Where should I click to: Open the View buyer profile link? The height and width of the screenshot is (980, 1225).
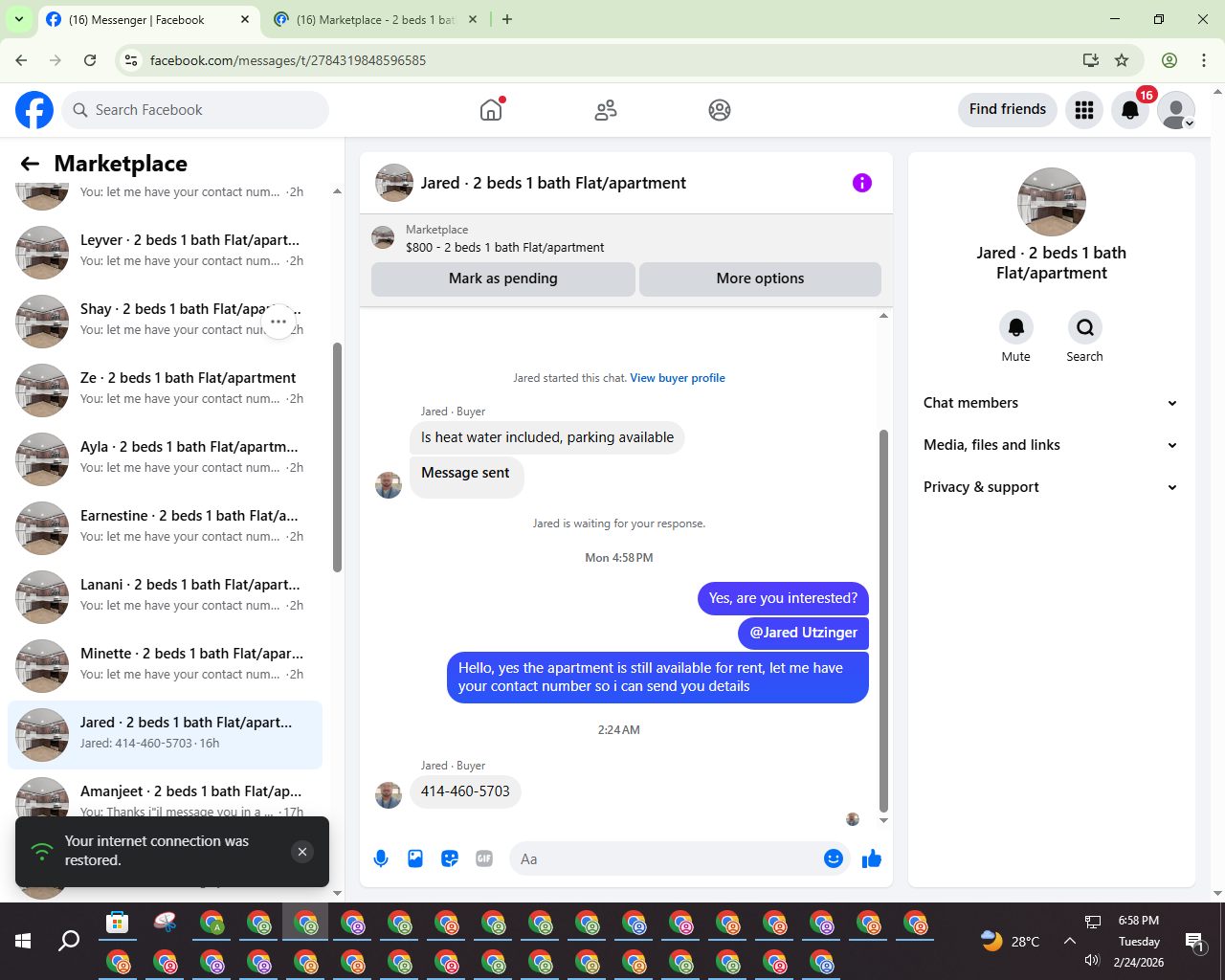tap(678, 378)
